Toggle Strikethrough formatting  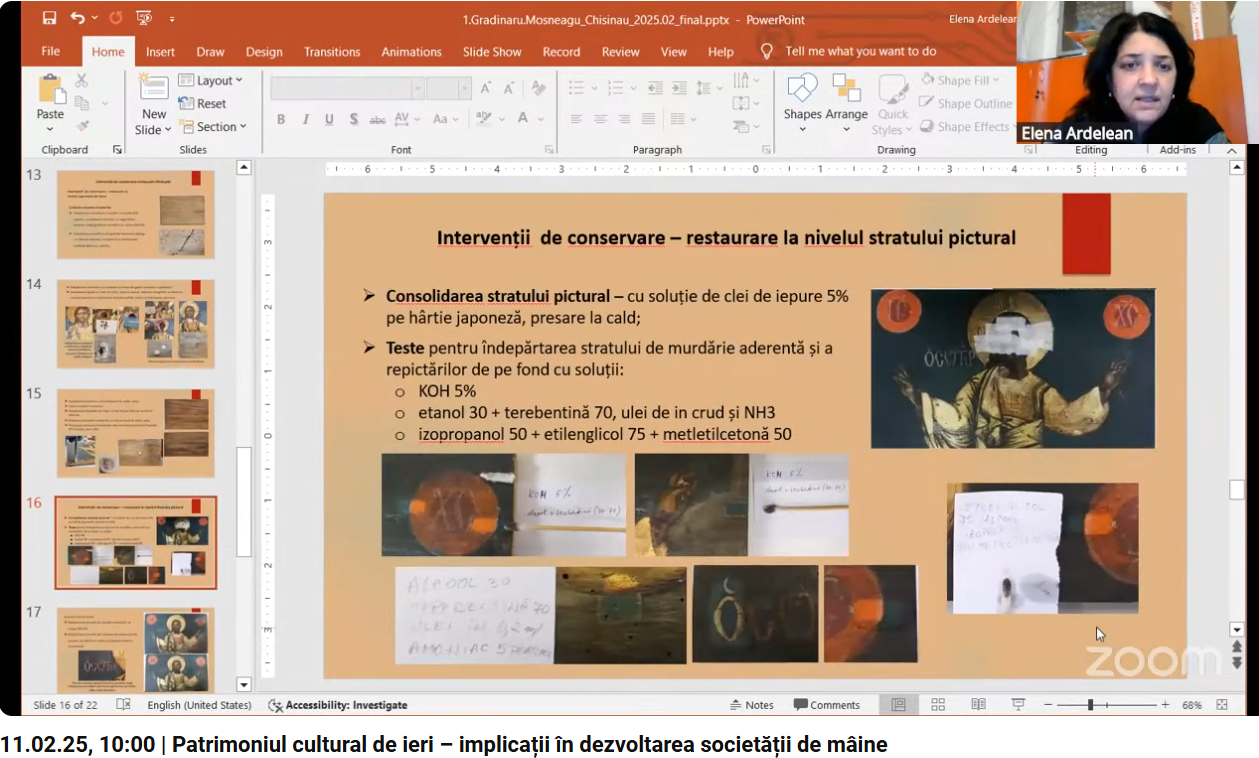point(377,119)
